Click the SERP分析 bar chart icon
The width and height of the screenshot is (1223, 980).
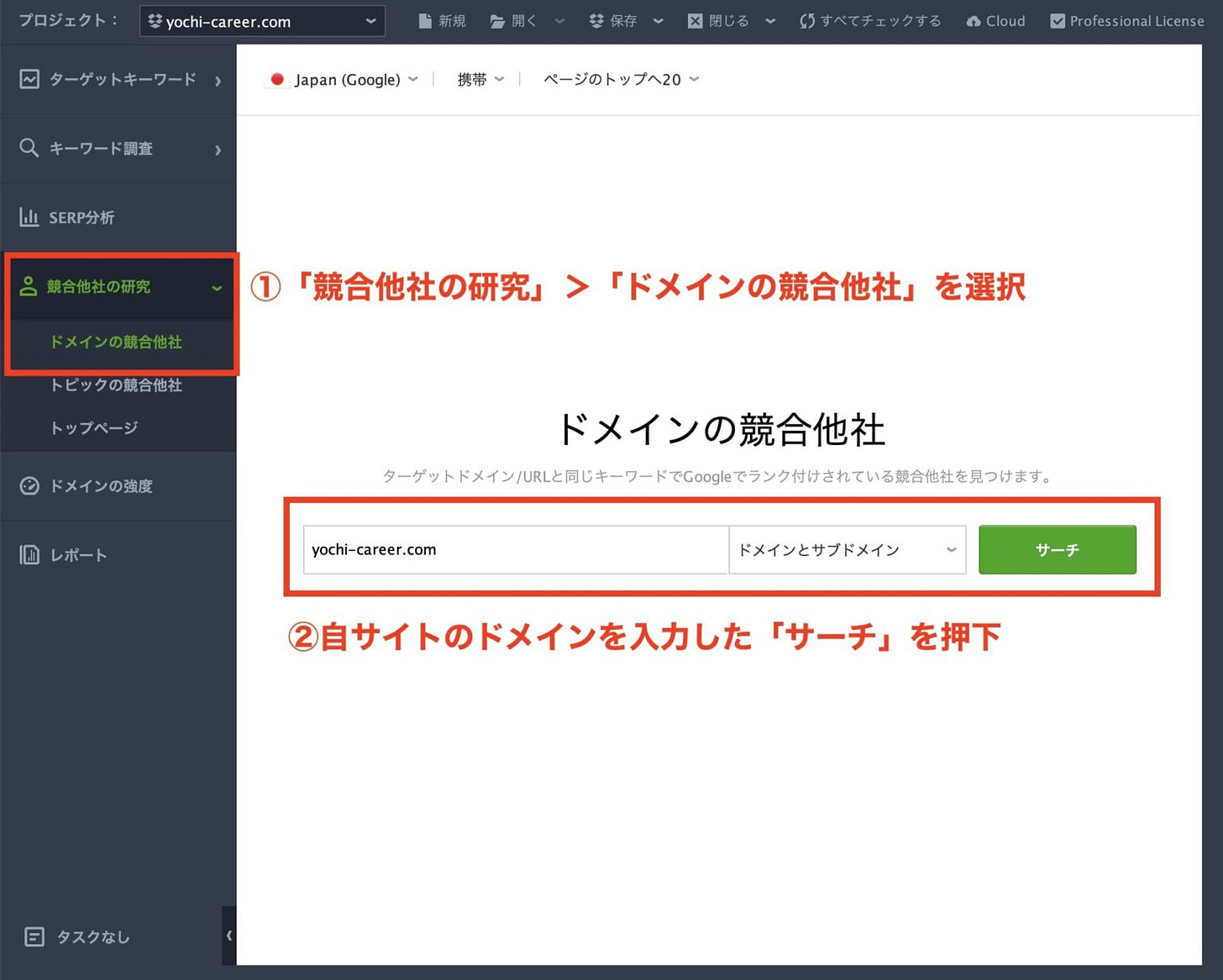[29, 217]
